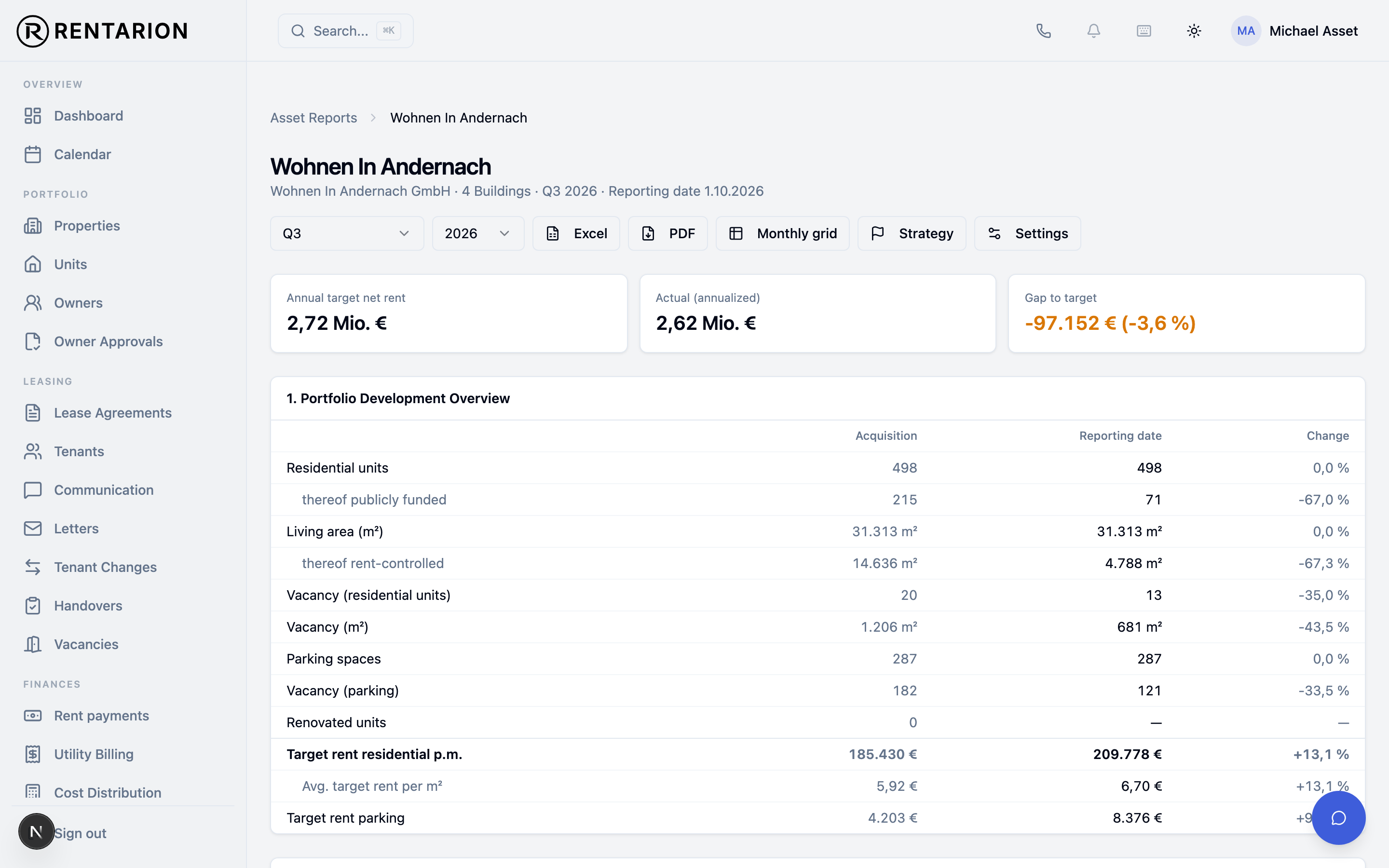Open Rent payments menu item
This screenshot has height=868, width=1389.
102,716
